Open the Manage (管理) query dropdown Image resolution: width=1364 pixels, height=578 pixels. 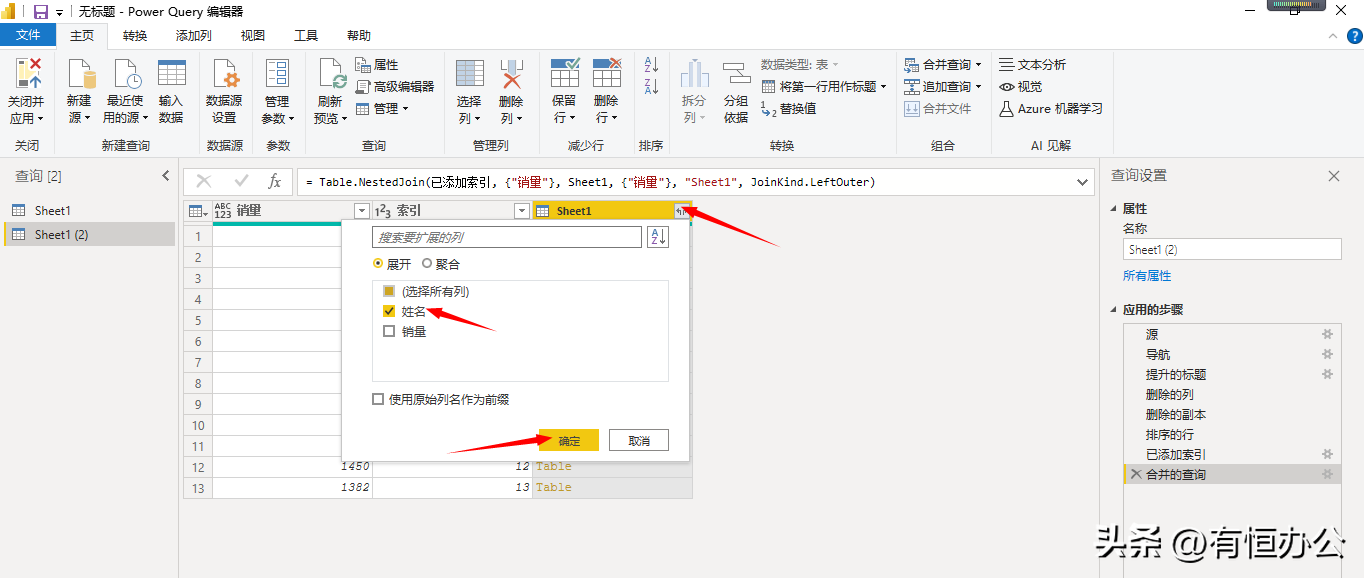coord(382,109)
